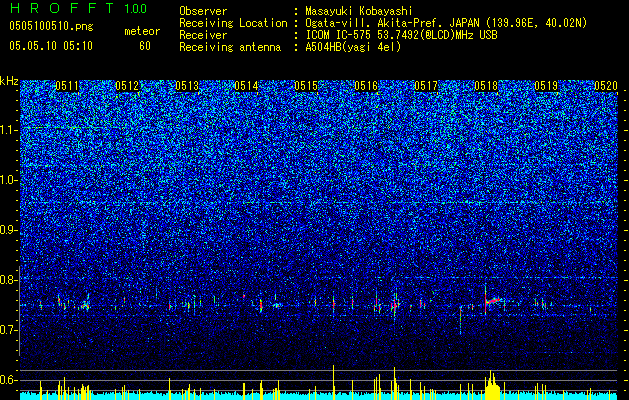The height and width of the screenshot is (400, 629).
Task: Click the 0513 time marker
Action: (x=187, y=86)
